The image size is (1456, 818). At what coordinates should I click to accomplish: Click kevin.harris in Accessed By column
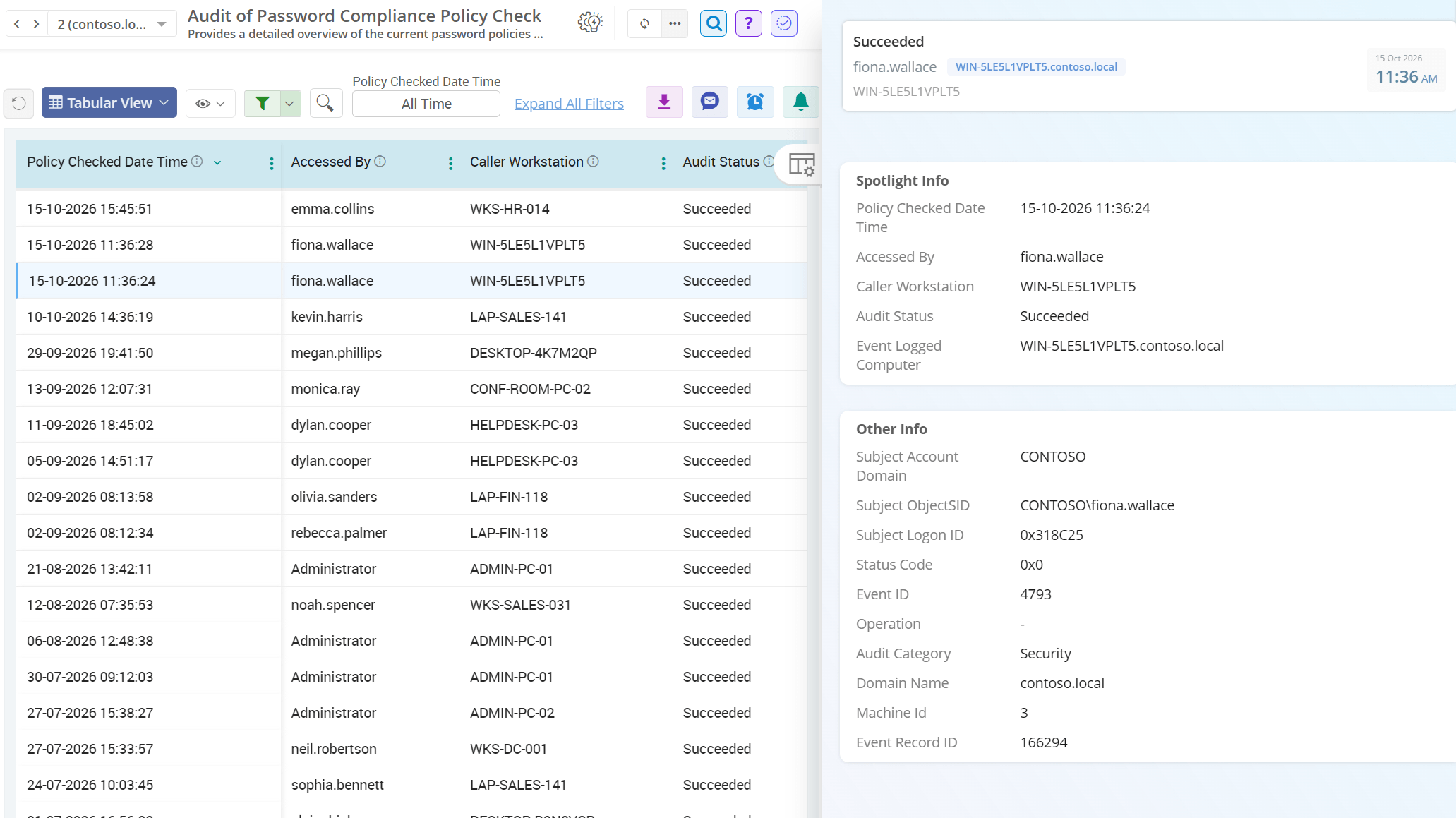[327, 317]
